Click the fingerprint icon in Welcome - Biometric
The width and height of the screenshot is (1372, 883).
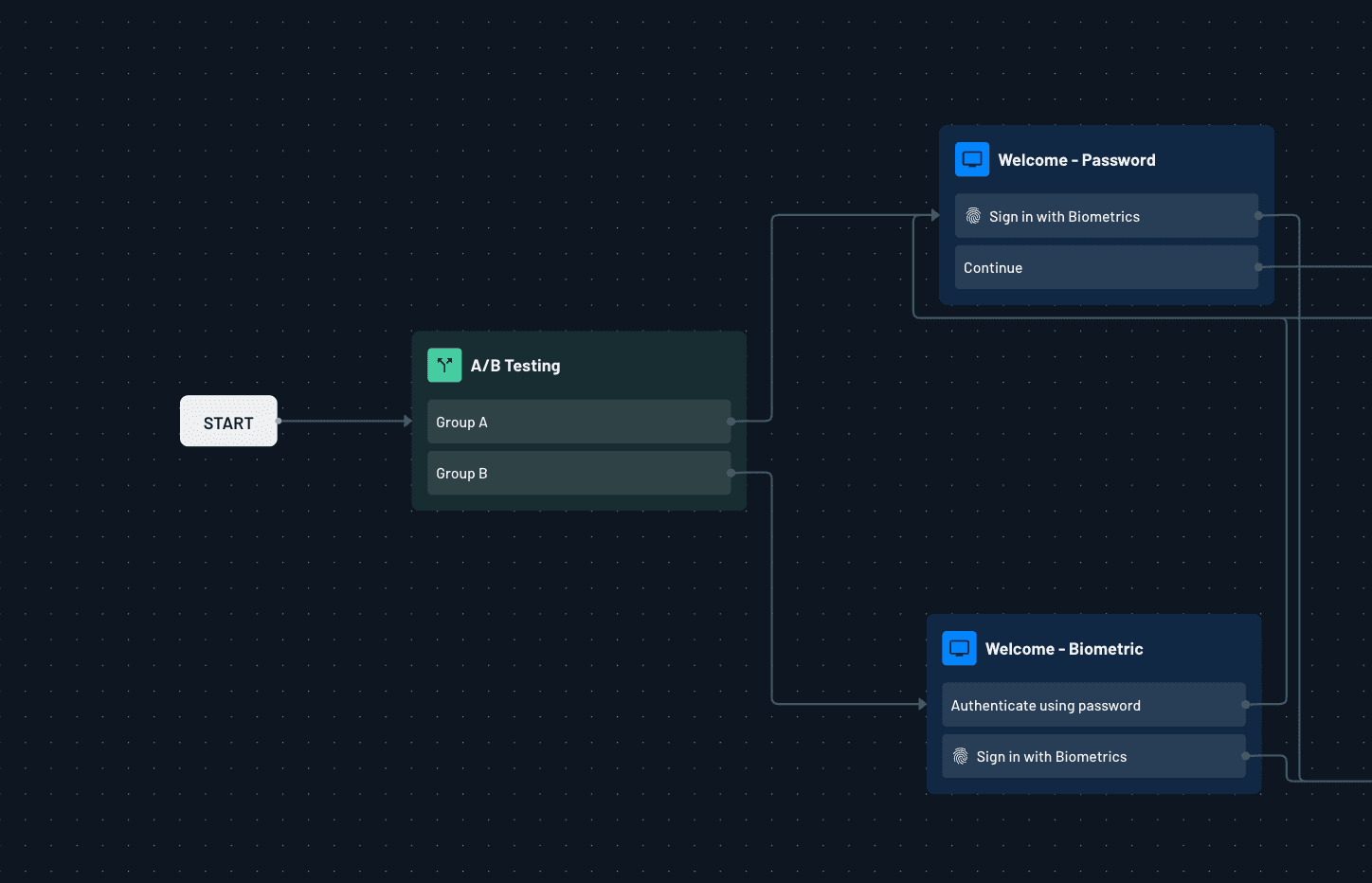[960, 756]
